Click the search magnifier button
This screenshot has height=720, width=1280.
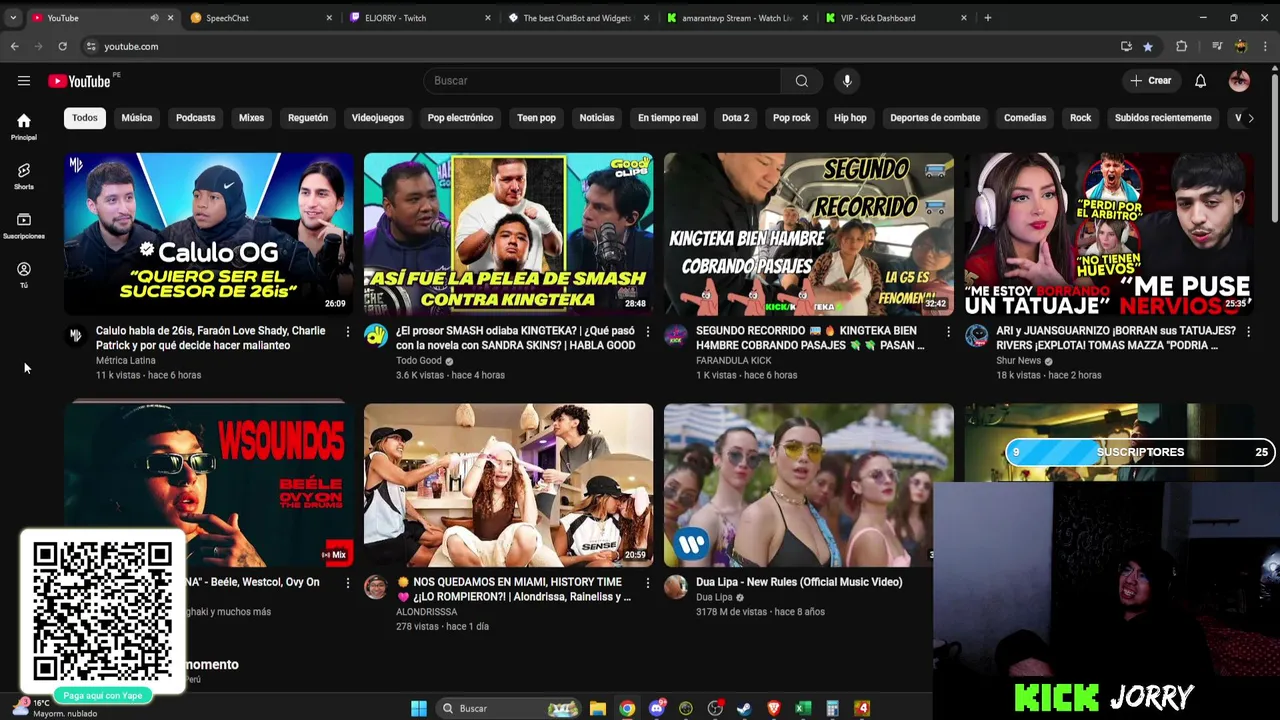(x=801, y=81)
